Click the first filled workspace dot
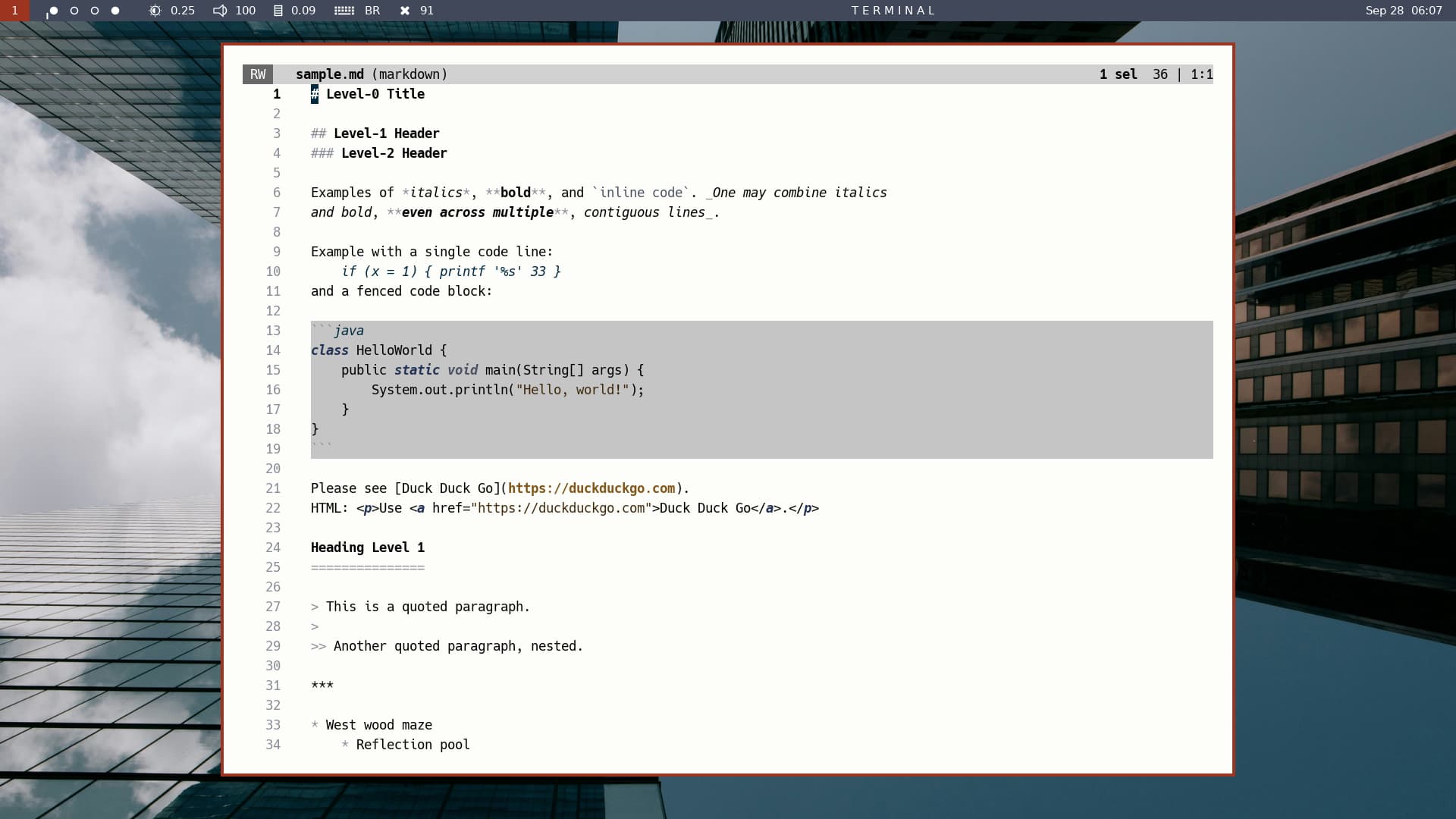Viewport: 1456px width, 819px height. [x=53, y=11]
